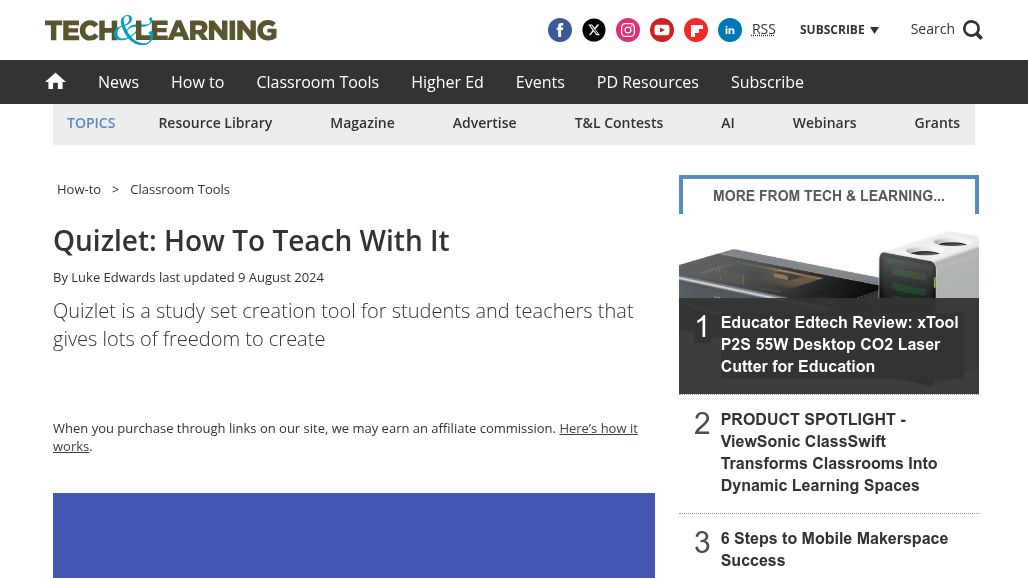The width and height of the screenshot is (1028, 578).
Task: Select the AI topic
Action: [x=728, y=123]
